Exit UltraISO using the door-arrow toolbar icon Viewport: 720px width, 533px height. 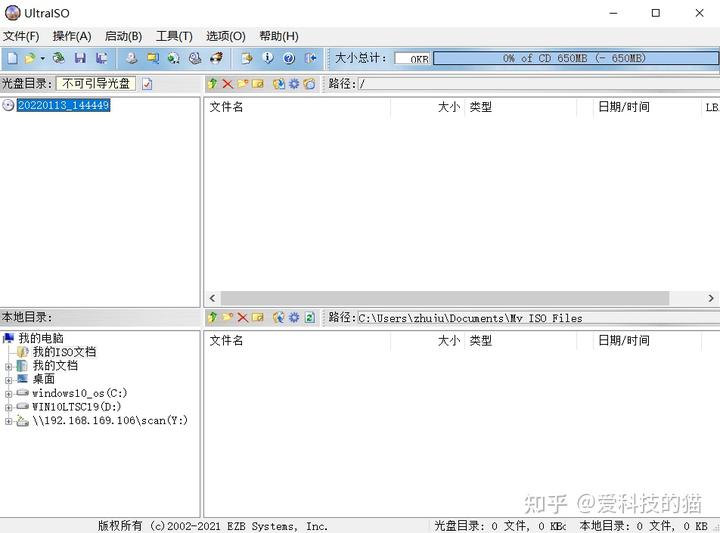coord(310,58)
